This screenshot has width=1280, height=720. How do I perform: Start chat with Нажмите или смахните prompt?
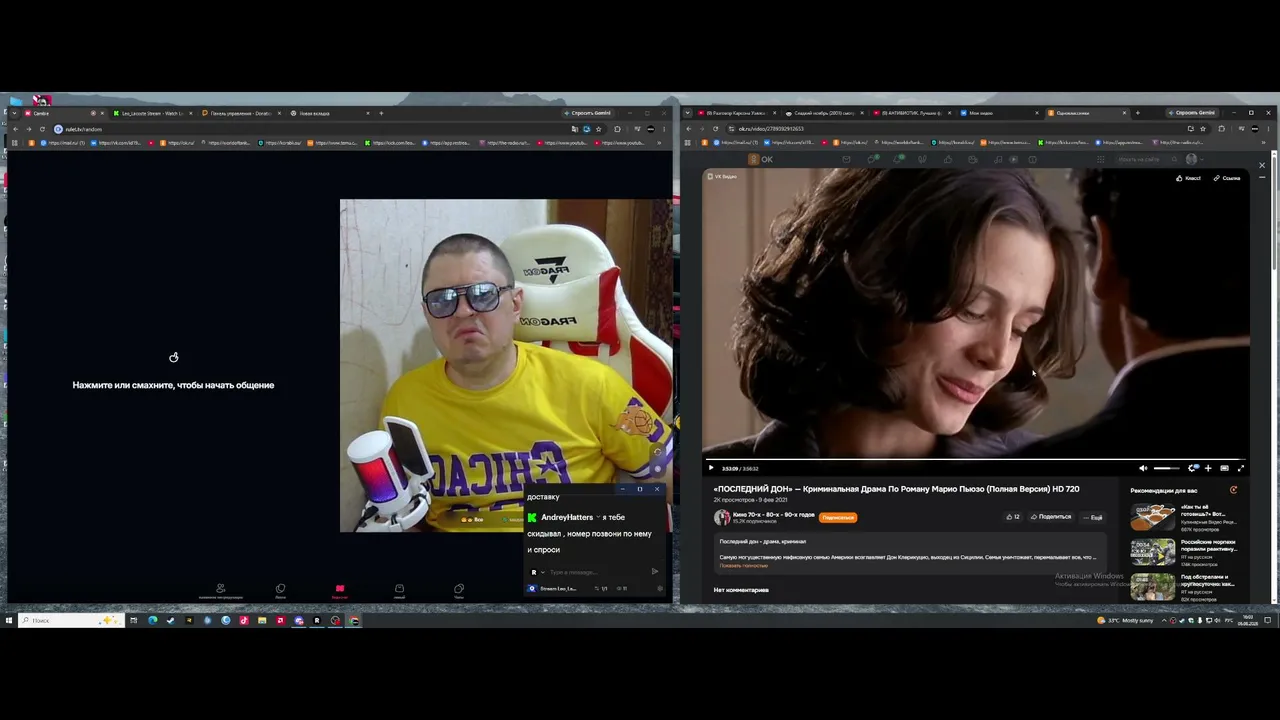(x=173, y=385)
